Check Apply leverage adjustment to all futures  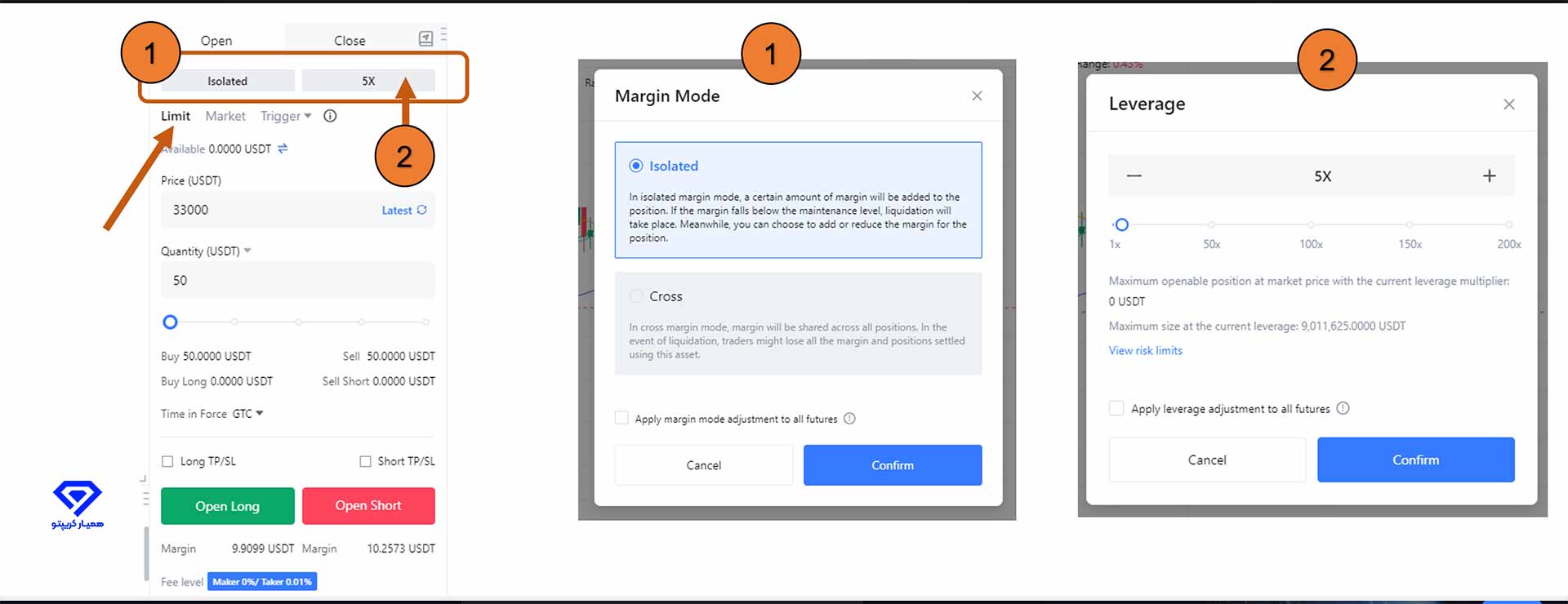tap(1116, 408)
